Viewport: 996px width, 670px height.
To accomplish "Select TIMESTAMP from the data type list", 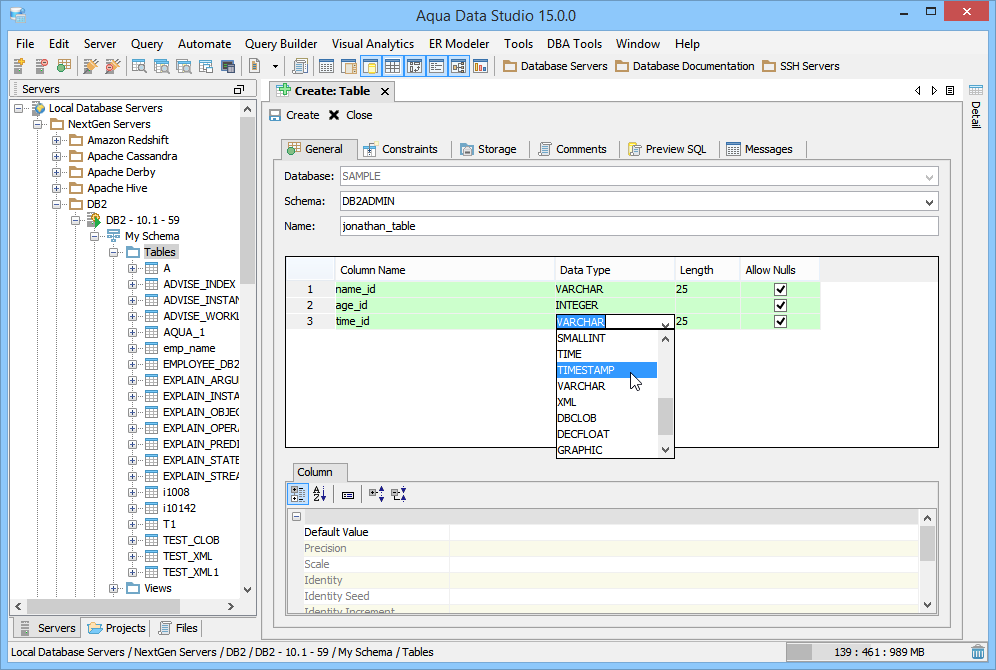I will 590,370.
